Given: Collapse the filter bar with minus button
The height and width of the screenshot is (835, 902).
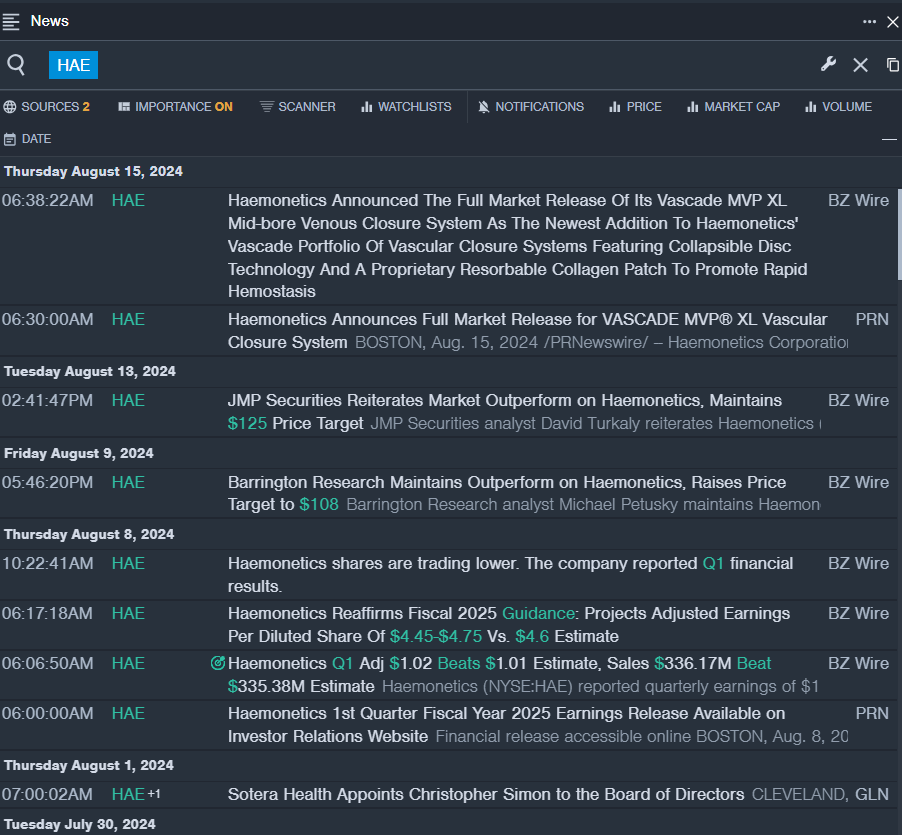Looking at the screenshot, I should click(888, 139).
